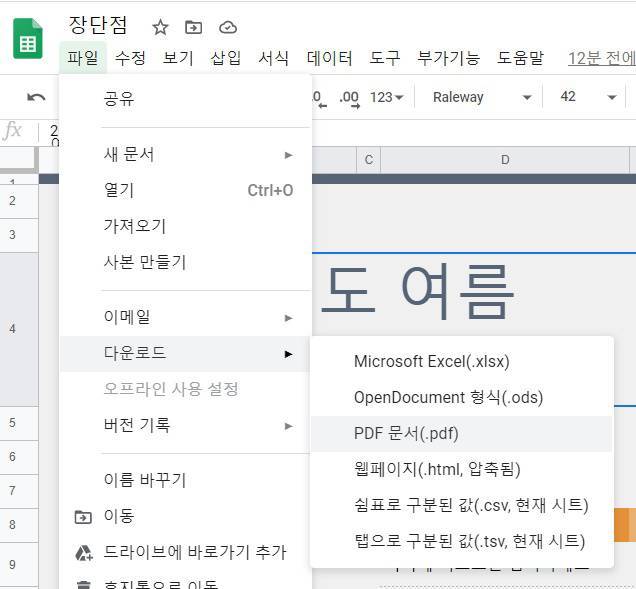Select column C header

tap(368, 160)
